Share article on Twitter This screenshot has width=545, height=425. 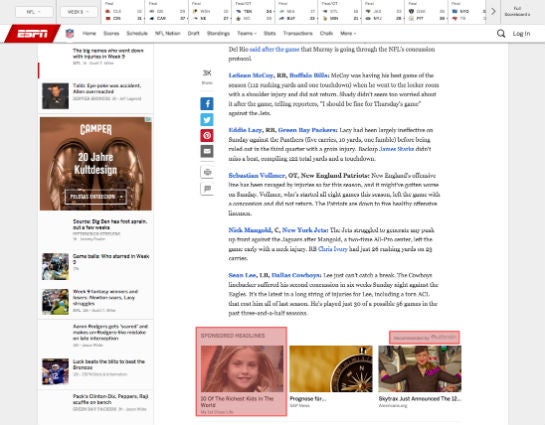[207, 120]
